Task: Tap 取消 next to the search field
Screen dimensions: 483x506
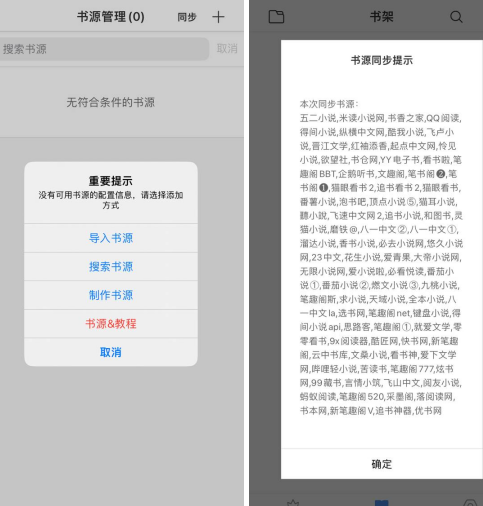Action: [x=227, y=49]
